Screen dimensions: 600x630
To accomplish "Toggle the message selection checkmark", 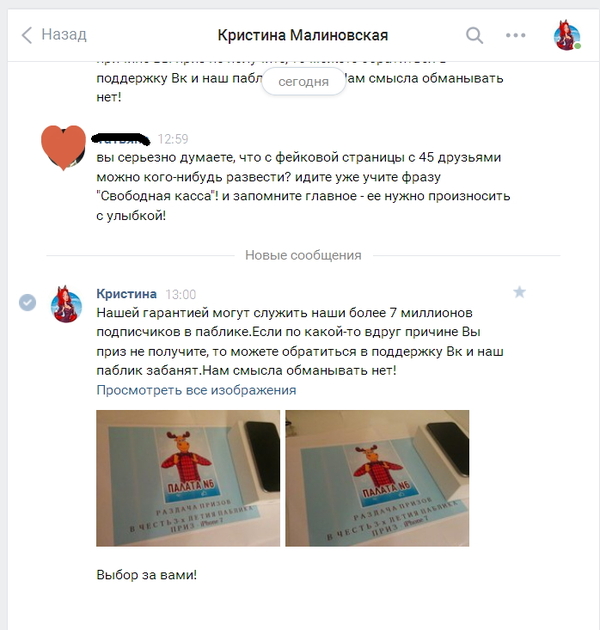I will 27,303.
